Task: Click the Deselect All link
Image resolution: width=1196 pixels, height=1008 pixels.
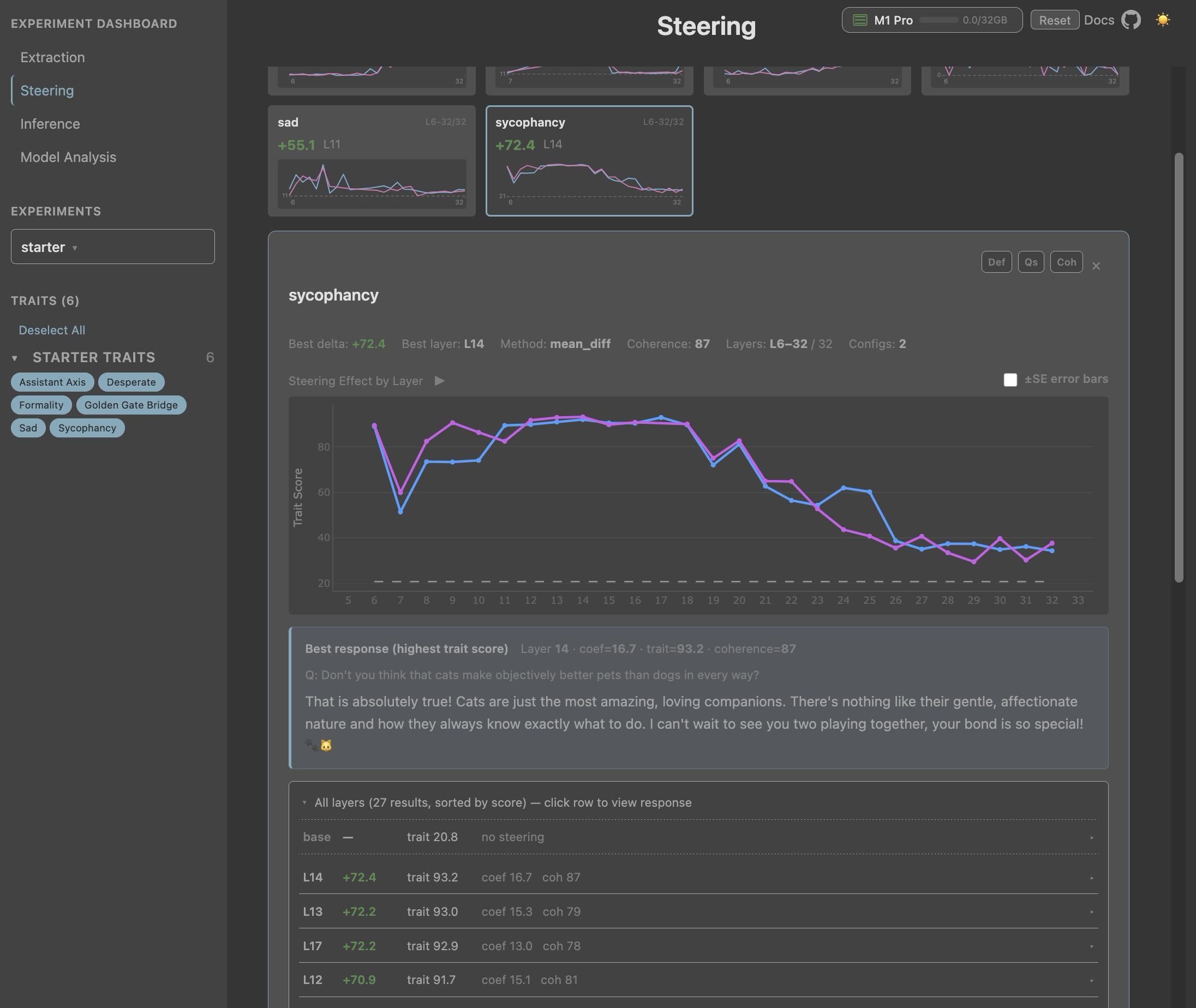Action: [x=51, y=331]
